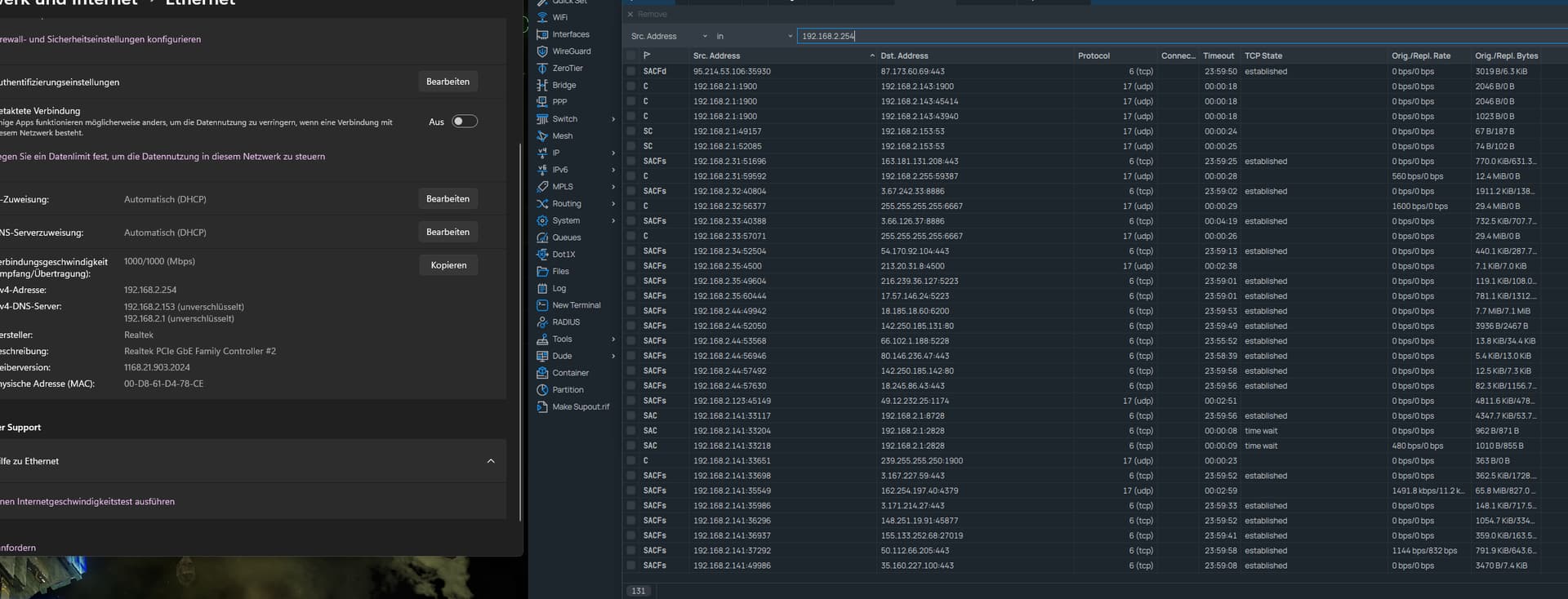Open the RADIUS menu icon
This screenshot has height=599, width=1568.
click(542, 322)
